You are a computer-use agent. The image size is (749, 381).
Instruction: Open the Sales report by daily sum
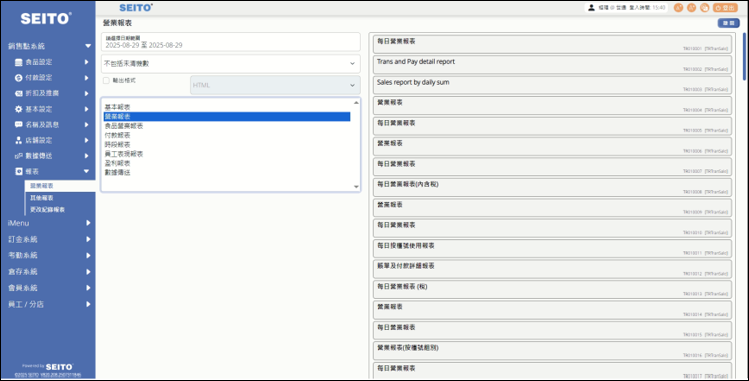point(552,85)
